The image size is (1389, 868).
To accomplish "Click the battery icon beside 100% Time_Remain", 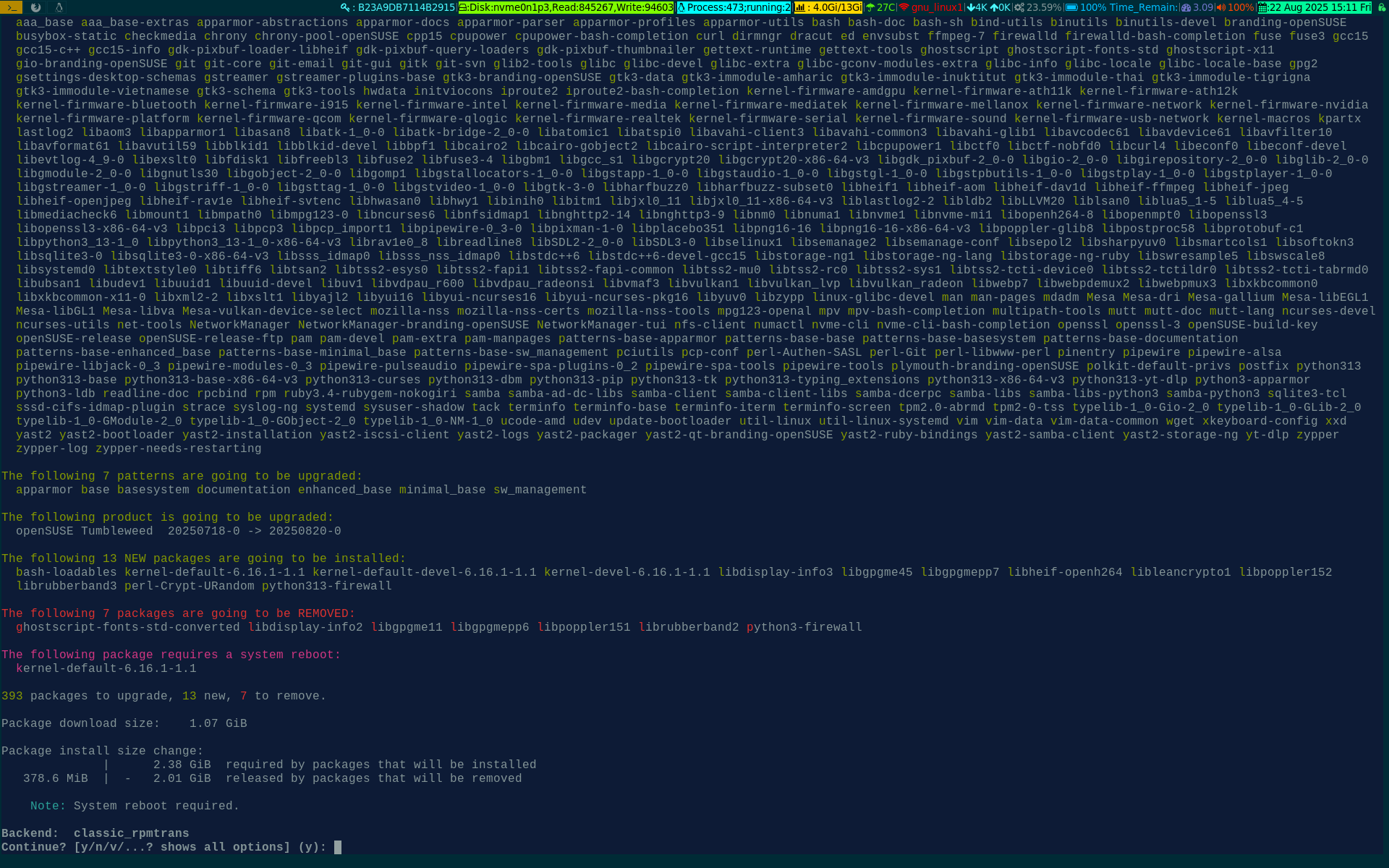I will pos(1071,7).
